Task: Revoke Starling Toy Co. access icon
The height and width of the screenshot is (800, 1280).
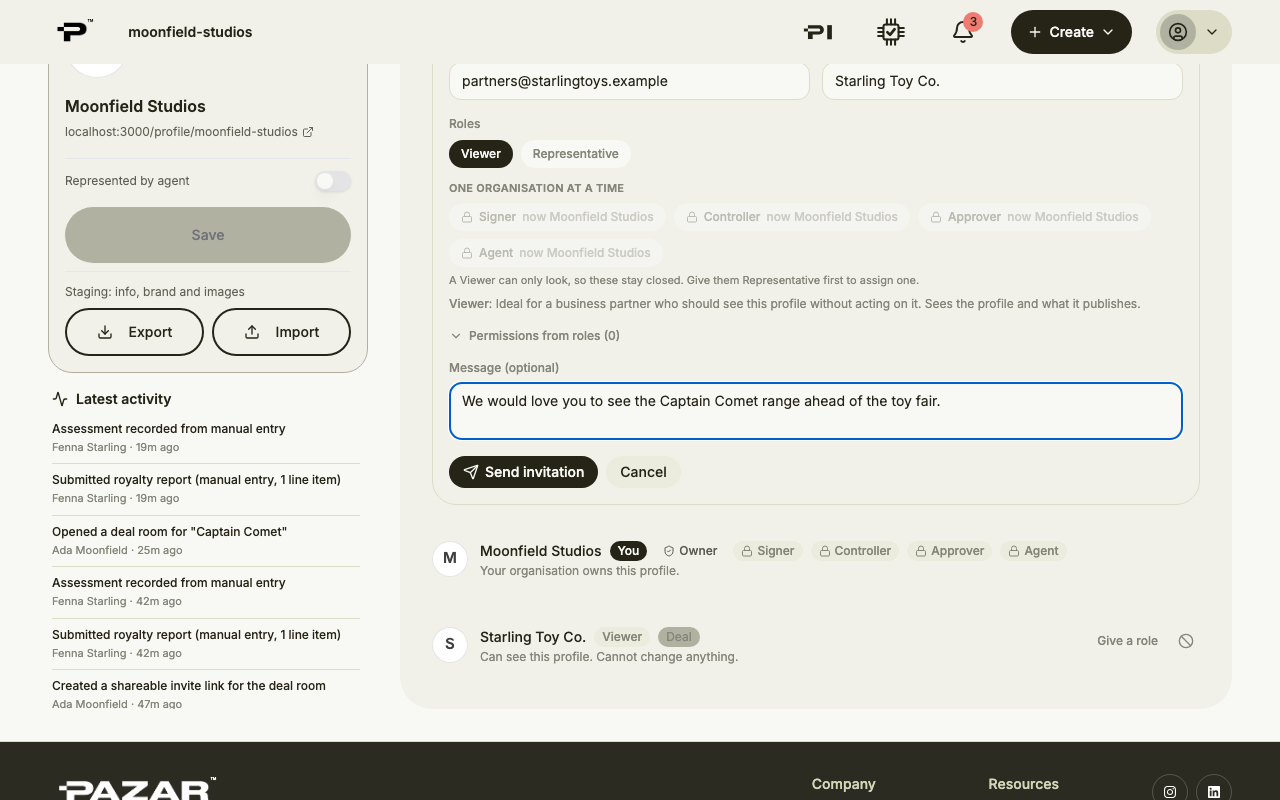Action: (x=1186, y=641)
